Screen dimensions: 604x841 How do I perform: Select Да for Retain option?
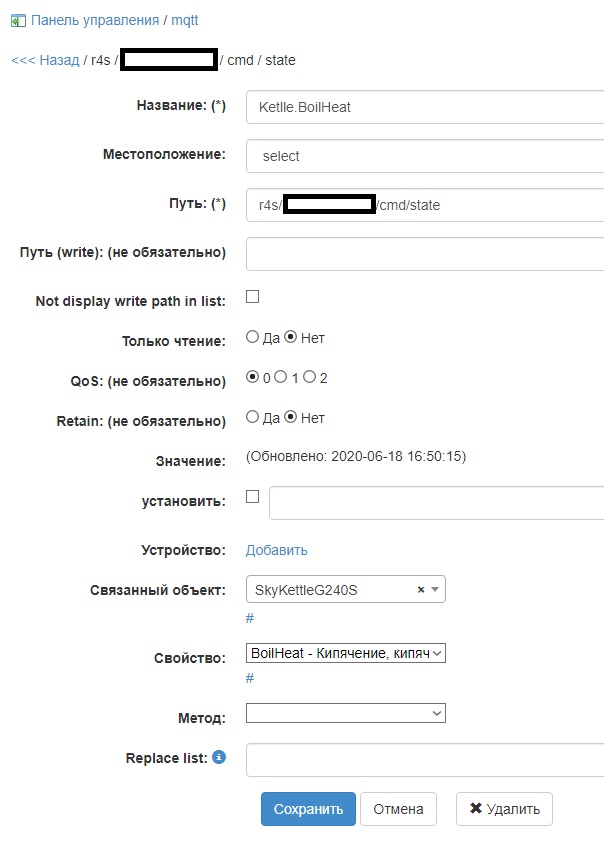tap(252, 417)
